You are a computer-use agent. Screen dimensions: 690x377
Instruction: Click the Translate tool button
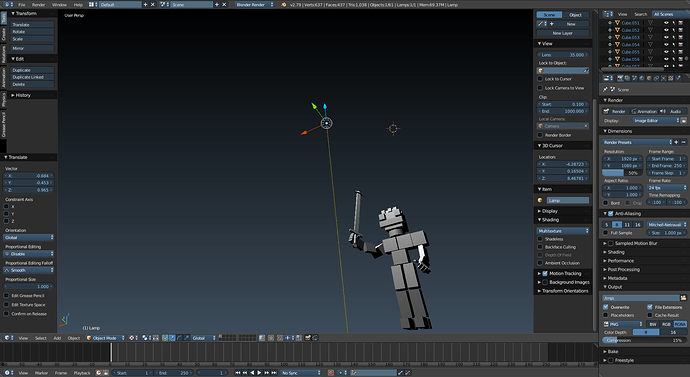pos(32,25)
